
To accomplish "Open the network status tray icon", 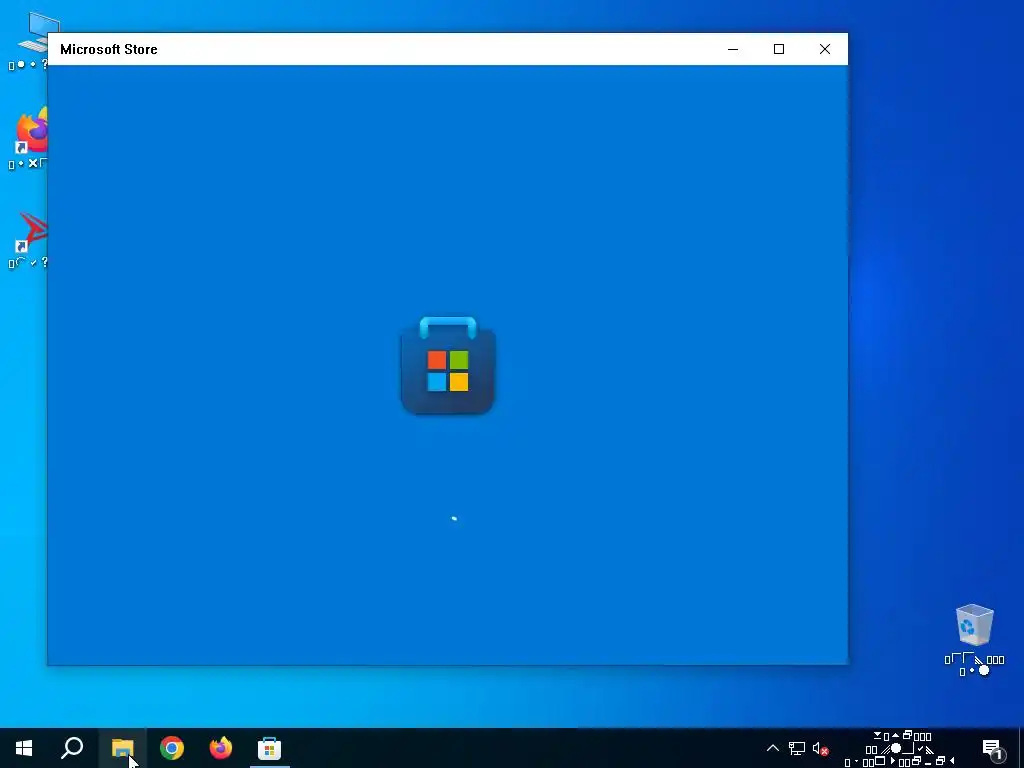I will [x=797, y=748].
